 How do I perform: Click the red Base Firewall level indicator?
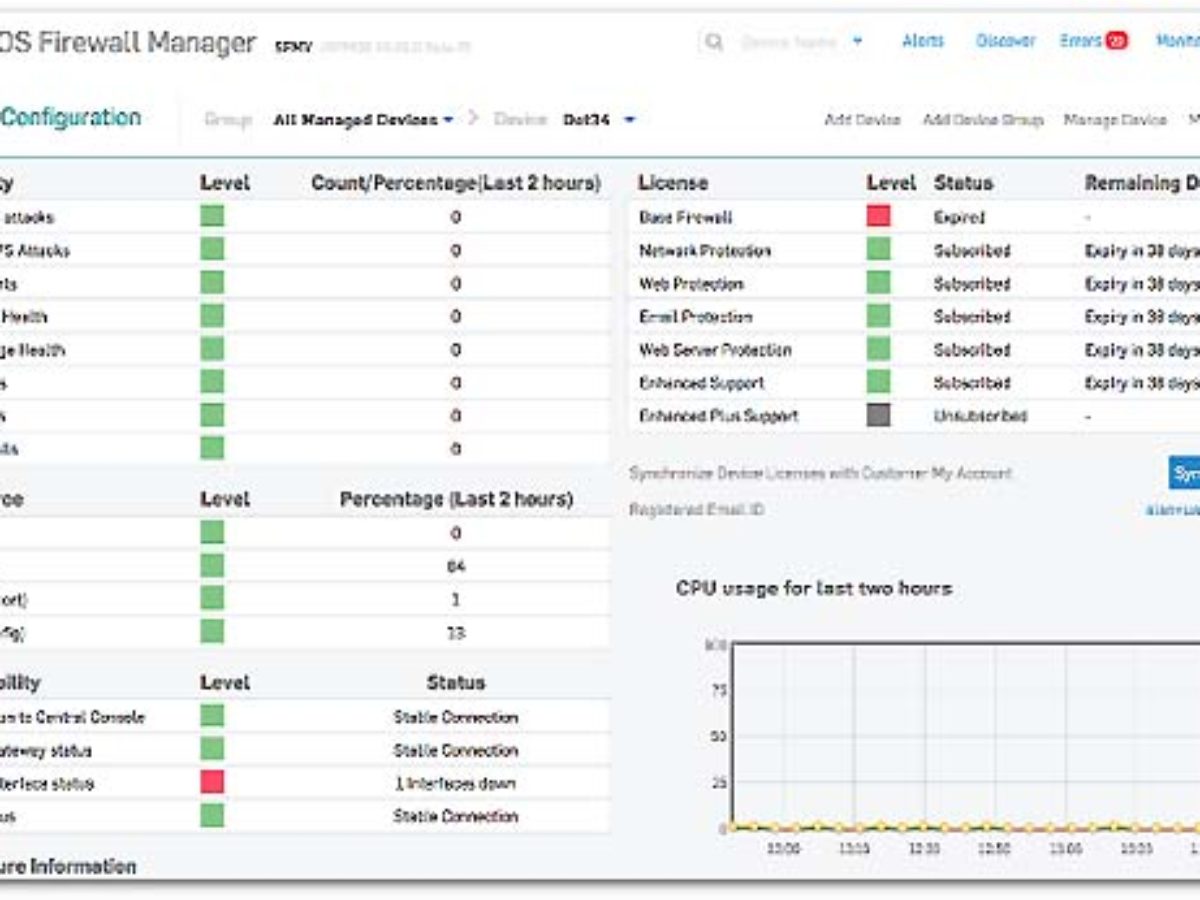coord(879,216)
